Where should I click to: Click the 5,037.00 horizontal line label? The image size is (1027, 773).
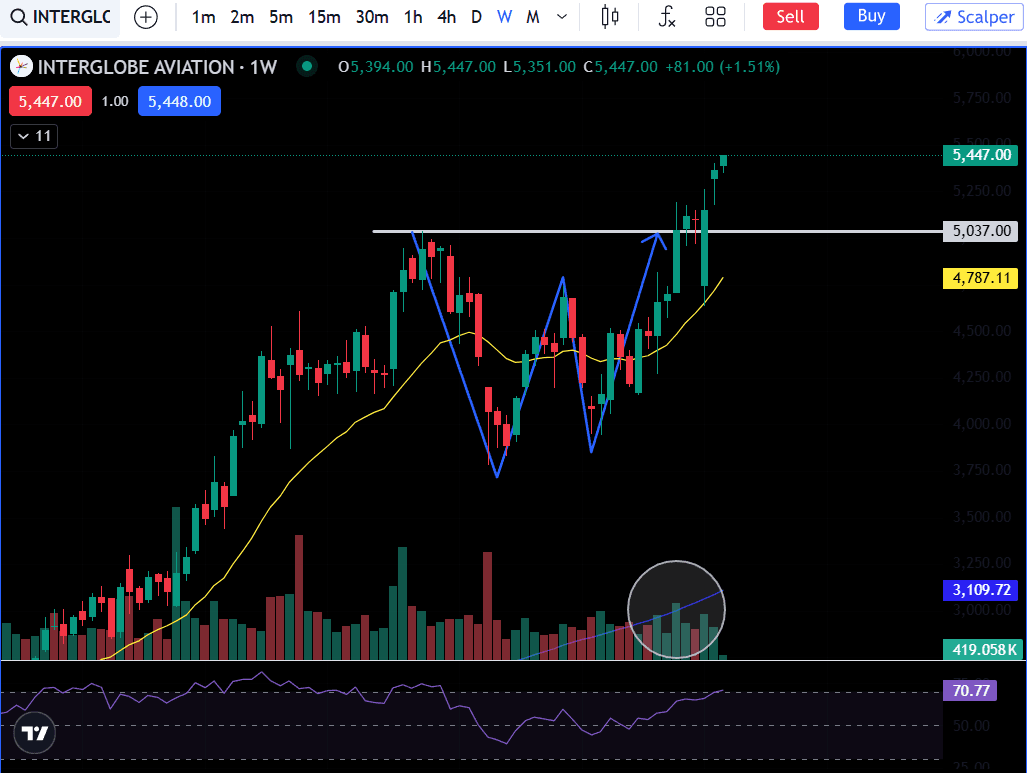(x=980, y=231)
